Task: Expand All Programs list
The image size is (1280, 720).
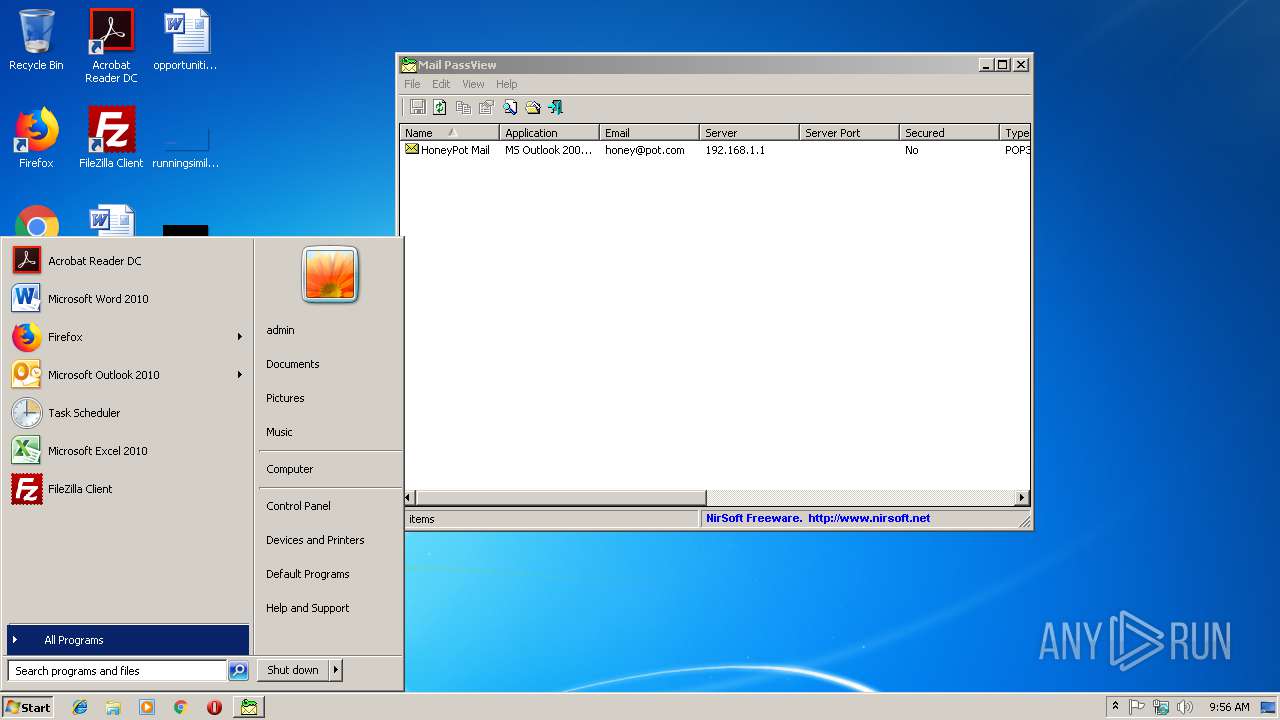Action: coord(127,640)
